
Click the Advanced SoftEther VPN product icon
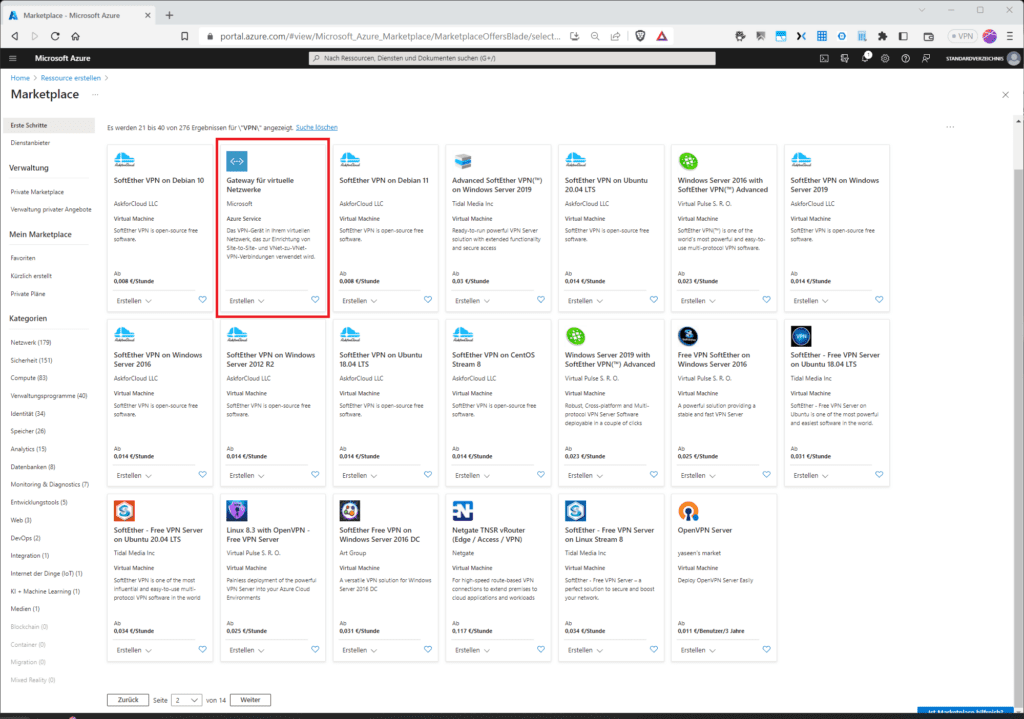coord(462,161)
